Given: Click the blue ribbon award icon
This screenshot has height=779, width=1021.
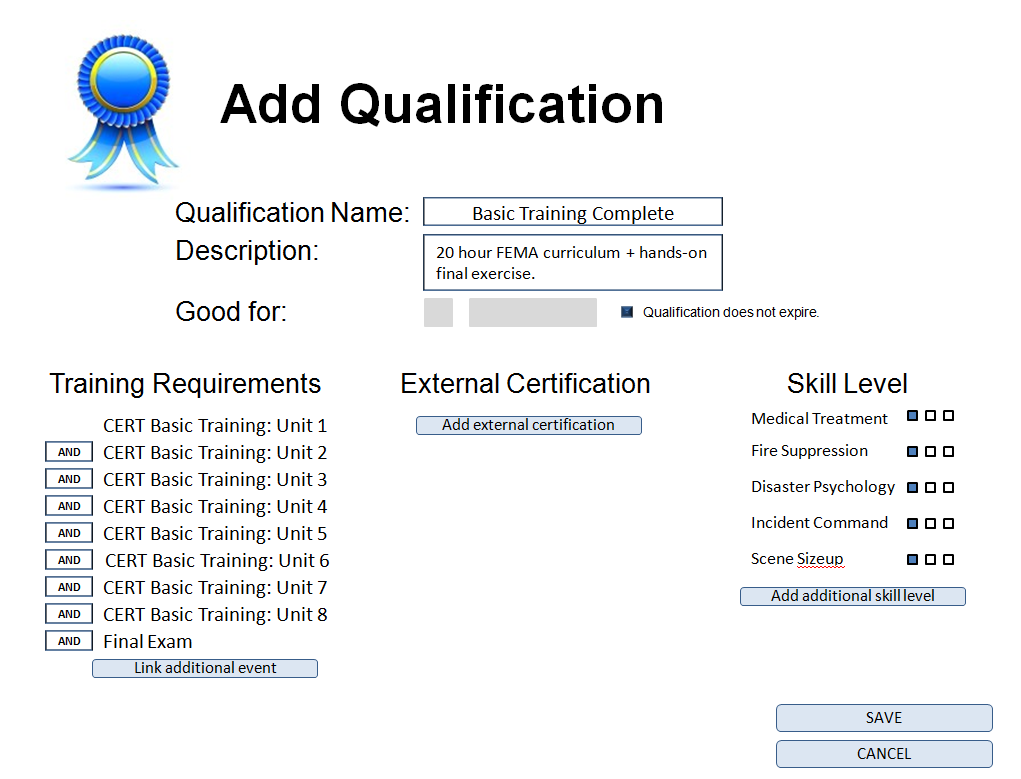Looking at the screenshot, I should coord(123,111).
